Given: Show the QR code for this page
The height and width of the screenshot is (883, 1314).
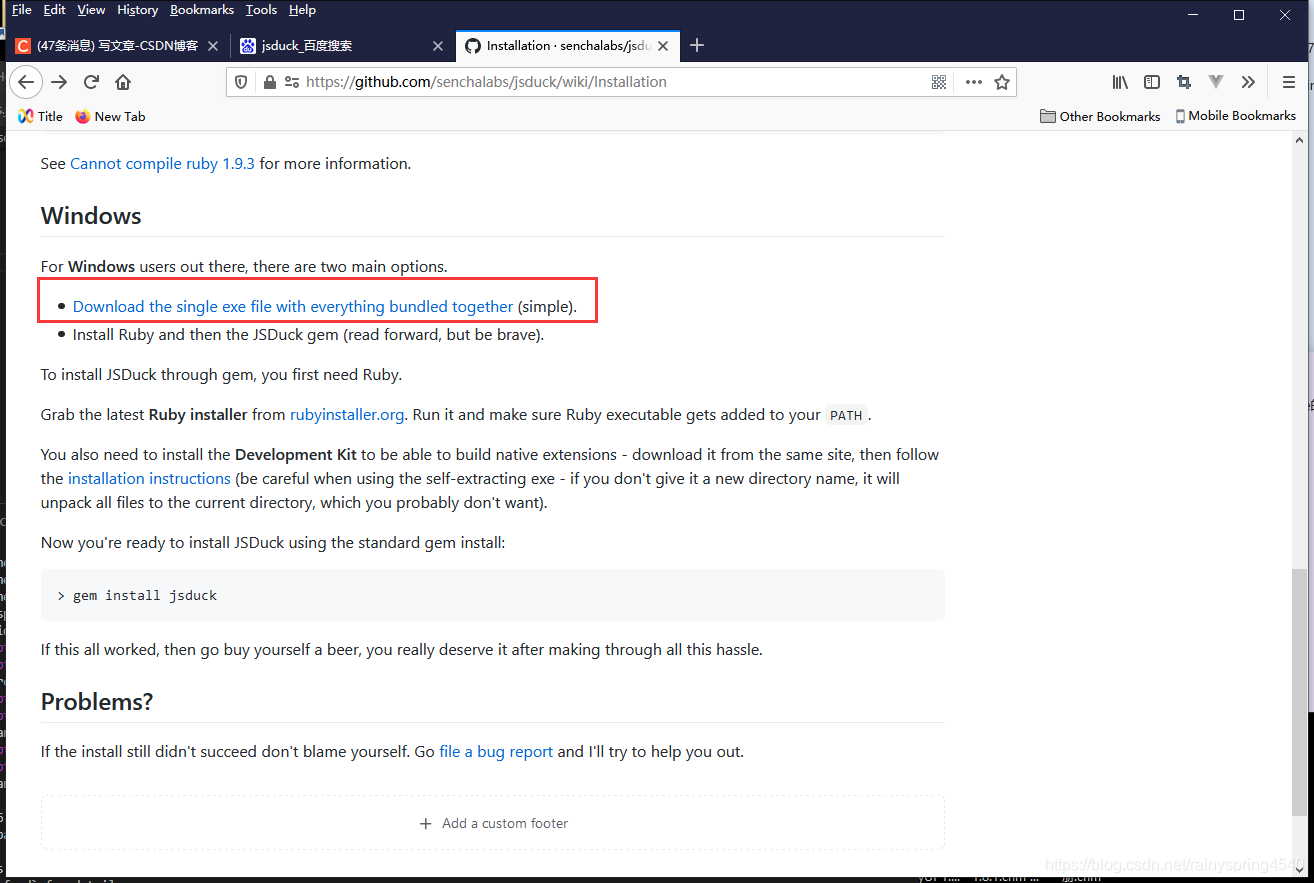Looking at the screenshot, I should pos(939,82).
